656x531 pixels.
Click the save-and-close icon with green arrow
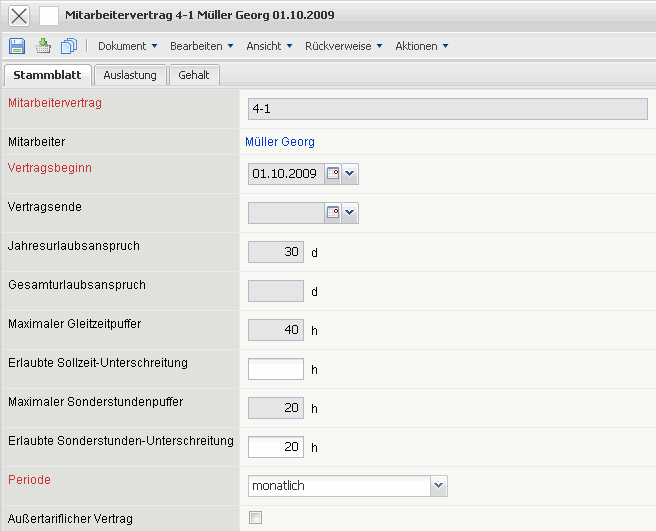tap(43, 46)
